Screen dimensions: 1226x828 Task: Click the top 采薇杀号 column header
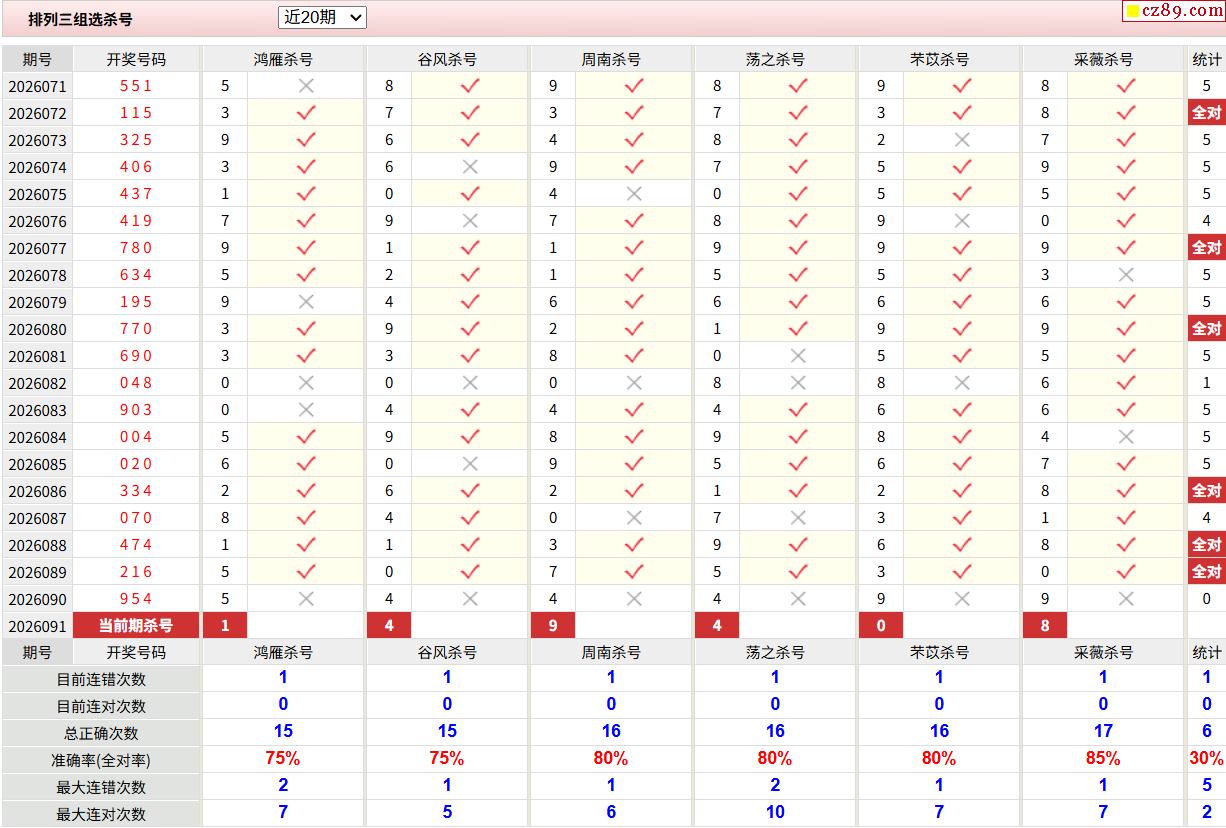click(1103, 59)
